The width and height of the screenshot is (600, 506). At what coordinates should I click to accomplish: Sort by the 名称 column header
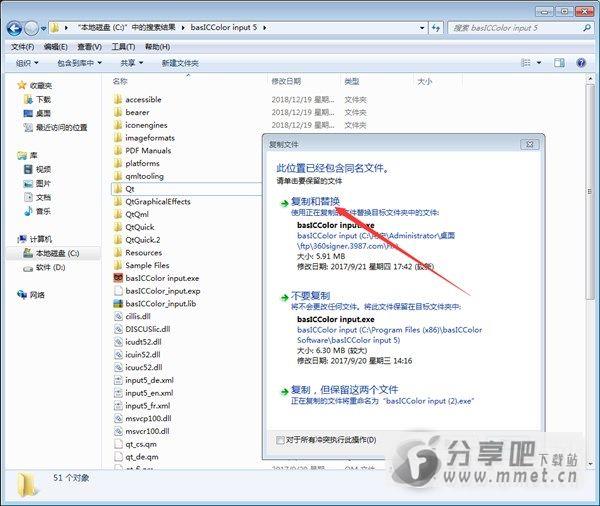120,81
